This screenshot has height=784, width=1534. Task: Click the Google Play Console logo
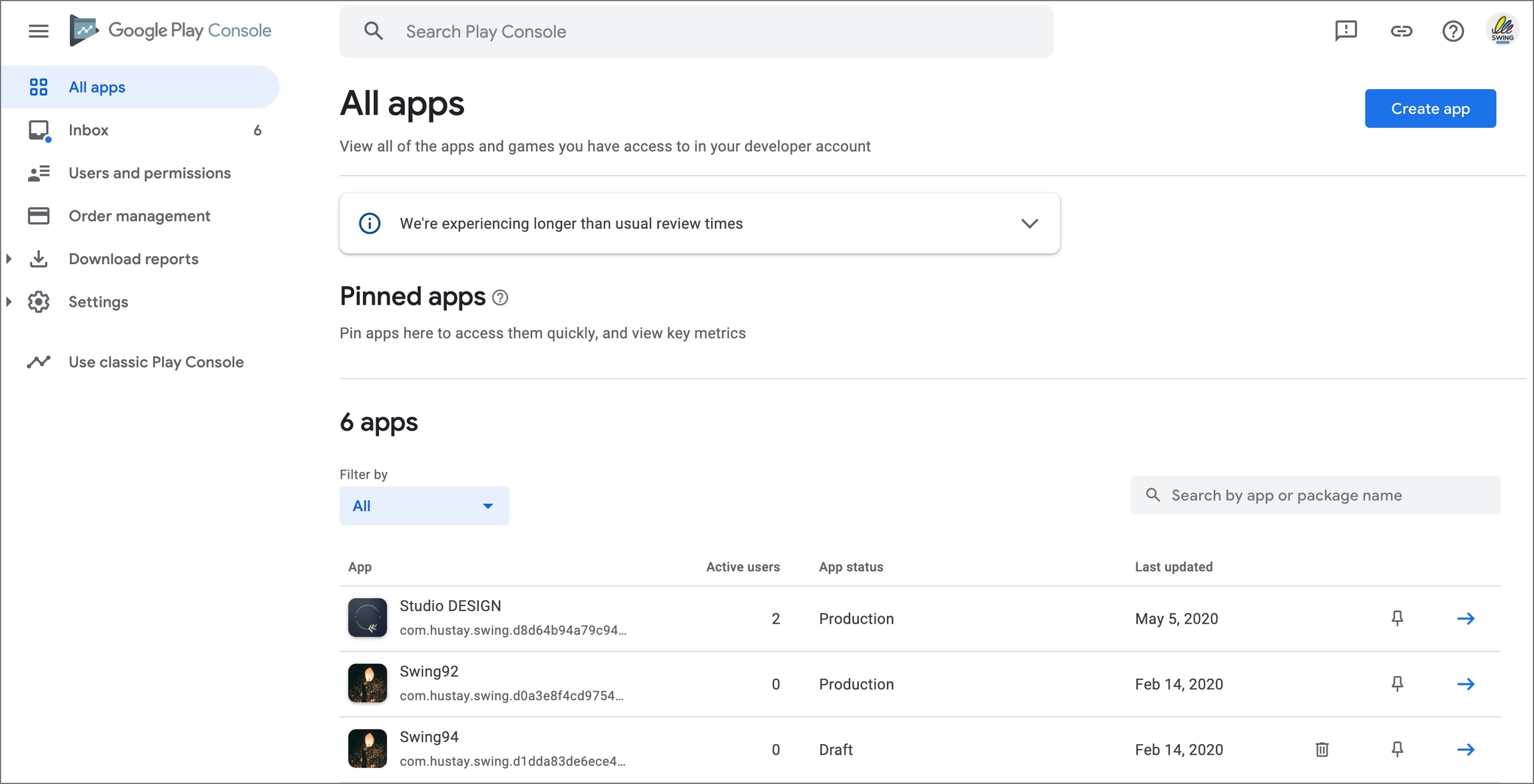coord(170,31)
